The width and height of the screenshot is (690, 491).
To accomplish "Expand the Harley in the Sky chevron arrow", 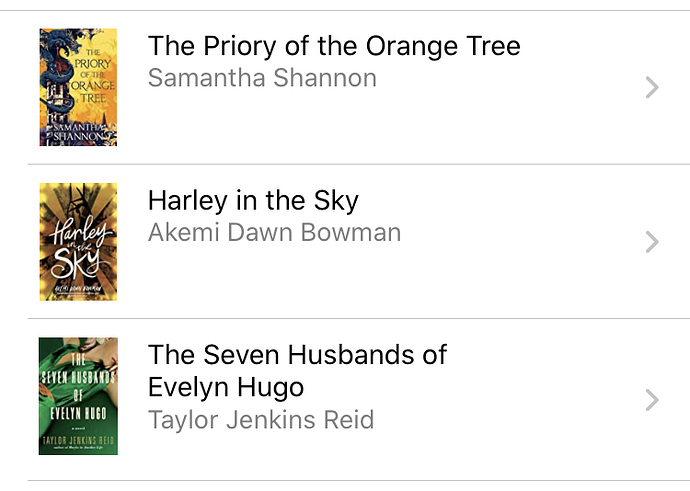I will coord(652,242).
